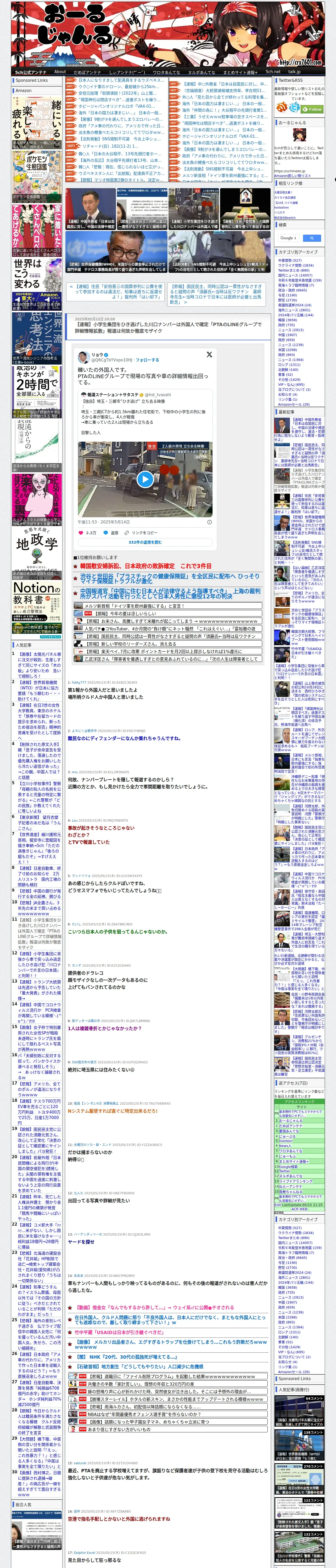Open the 5ch.net nav menu item
This screenshot has height=1568, width=336.
click(273, 72)
